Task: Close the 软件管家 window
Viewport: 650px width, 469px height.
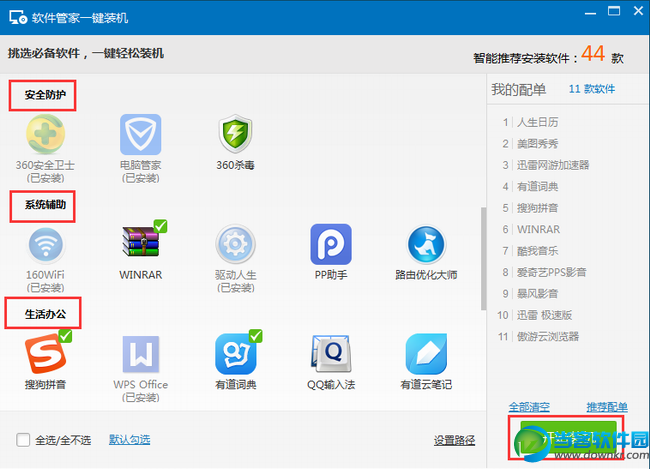Action: (638, 11)
